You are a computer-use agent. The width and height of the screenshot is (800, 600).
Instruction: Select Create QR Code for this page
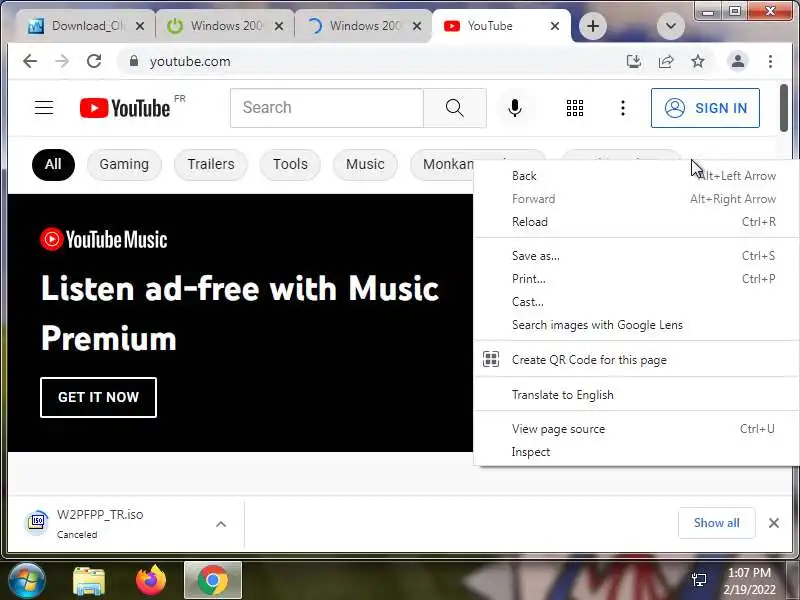(636, 360)
